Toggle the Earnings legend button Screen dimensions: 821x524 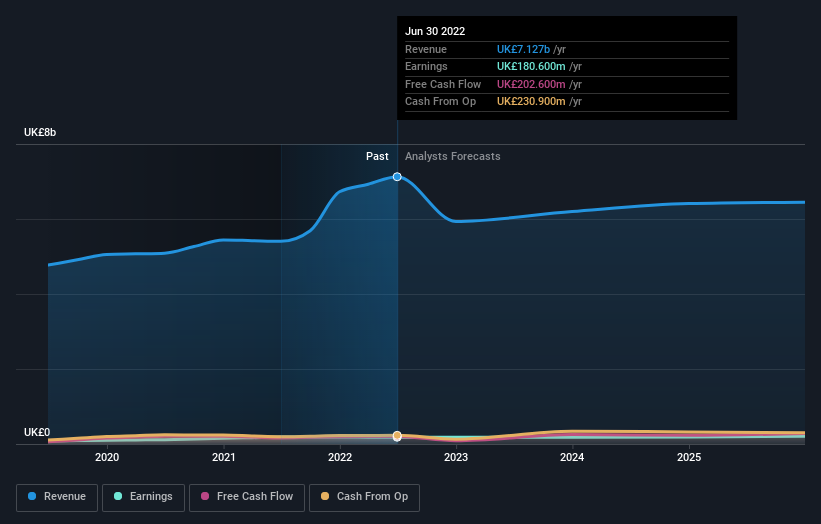pos(143,497)
